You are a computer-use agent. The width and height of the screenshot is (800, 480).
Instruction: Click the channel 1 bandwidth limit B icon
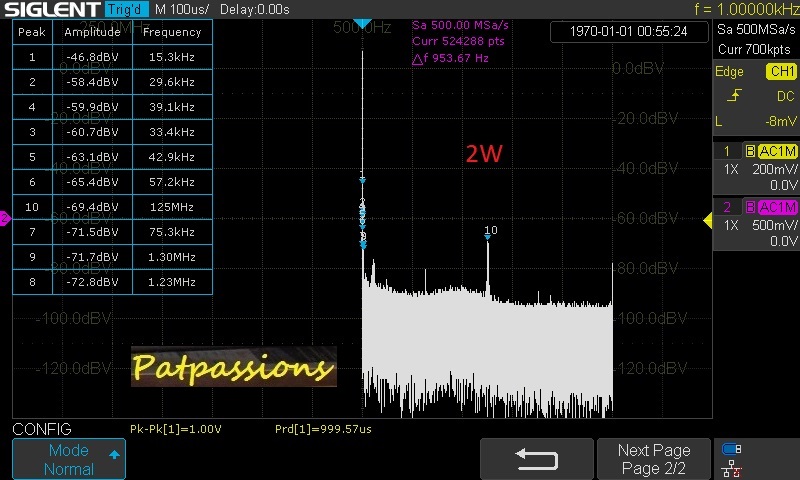(x=750, y=151)
